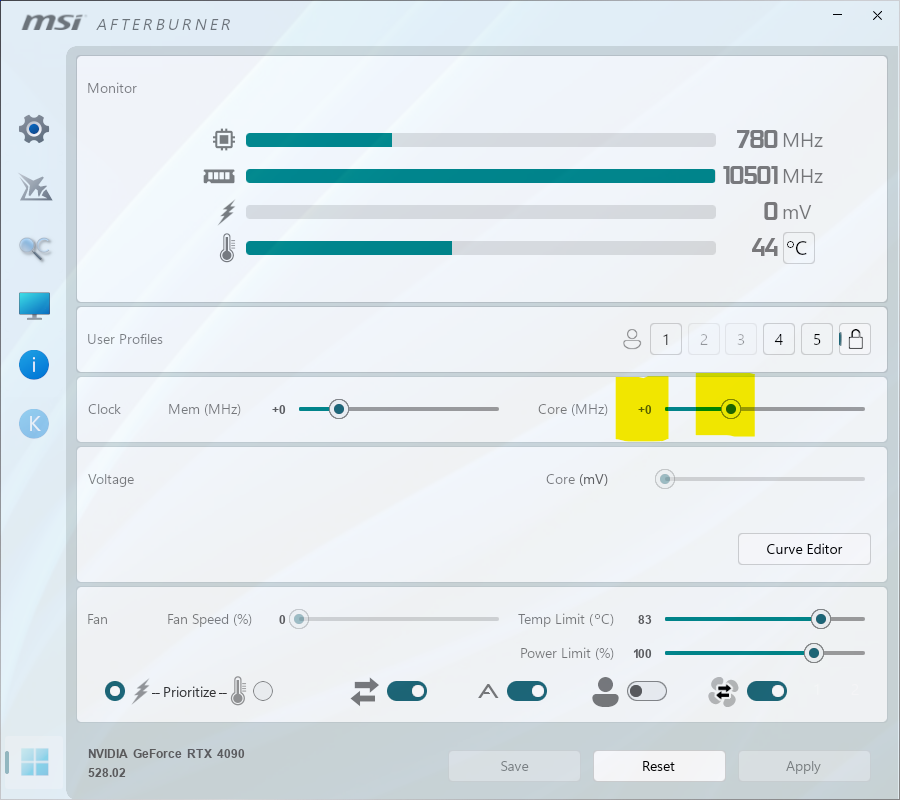Viewport: 900px width, 800px height.
Task: Click the auto fan A icon
Action: [x=488, y=692]
